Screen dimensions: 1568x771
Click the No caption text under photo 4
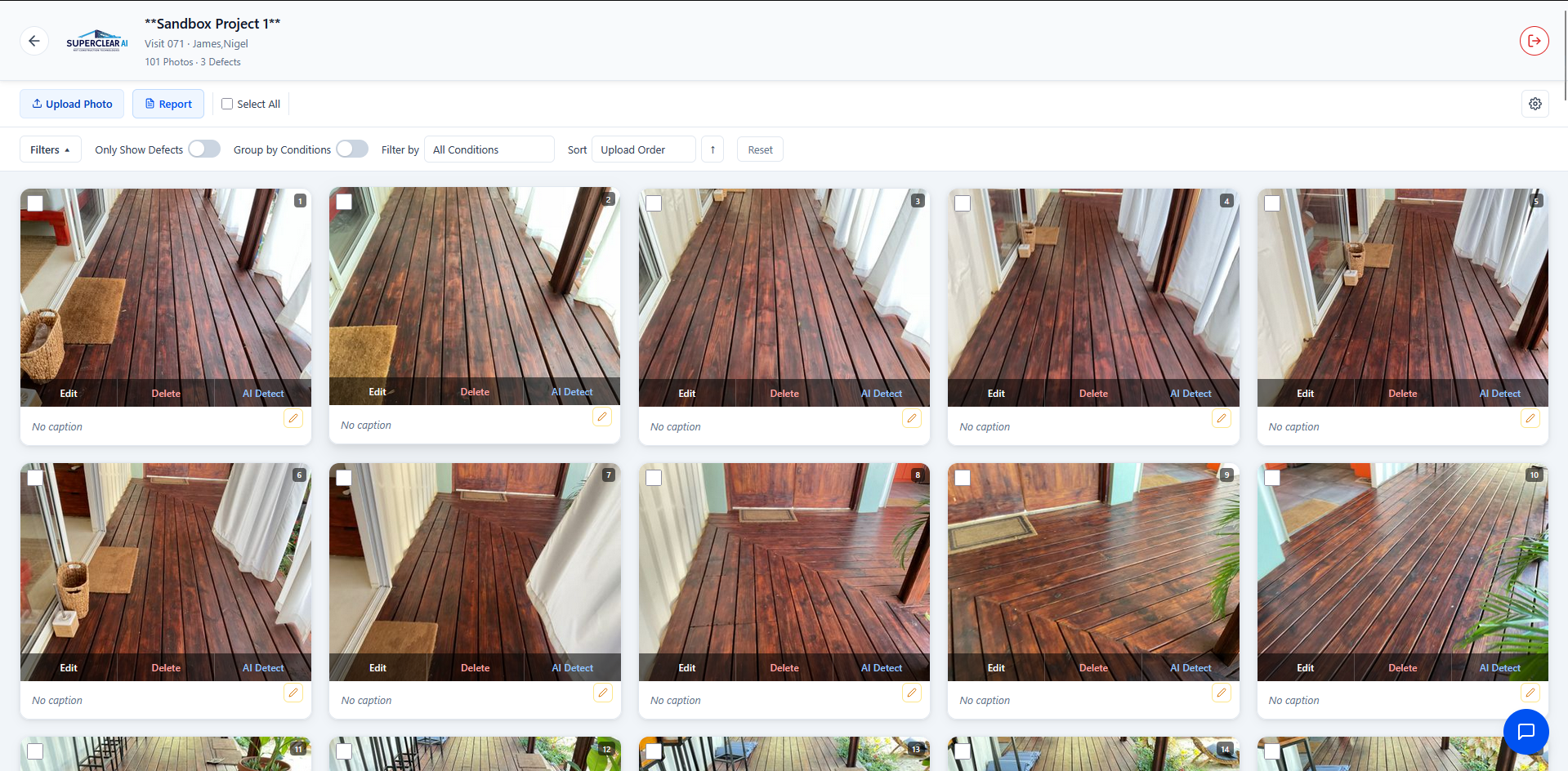click(985, 426)
